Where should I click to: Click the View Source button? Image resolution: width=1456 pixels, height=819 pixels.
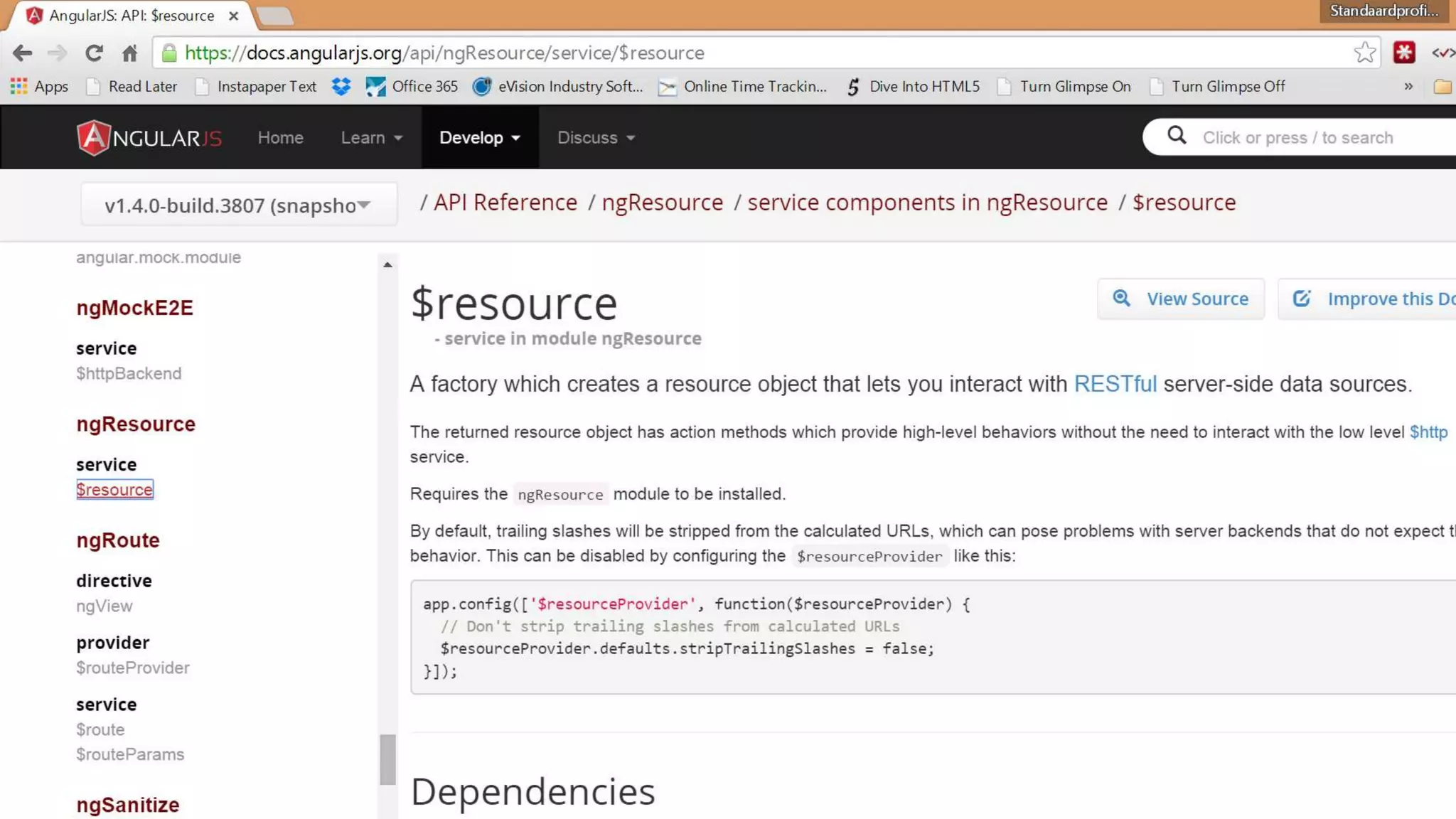click(1181, 299)
